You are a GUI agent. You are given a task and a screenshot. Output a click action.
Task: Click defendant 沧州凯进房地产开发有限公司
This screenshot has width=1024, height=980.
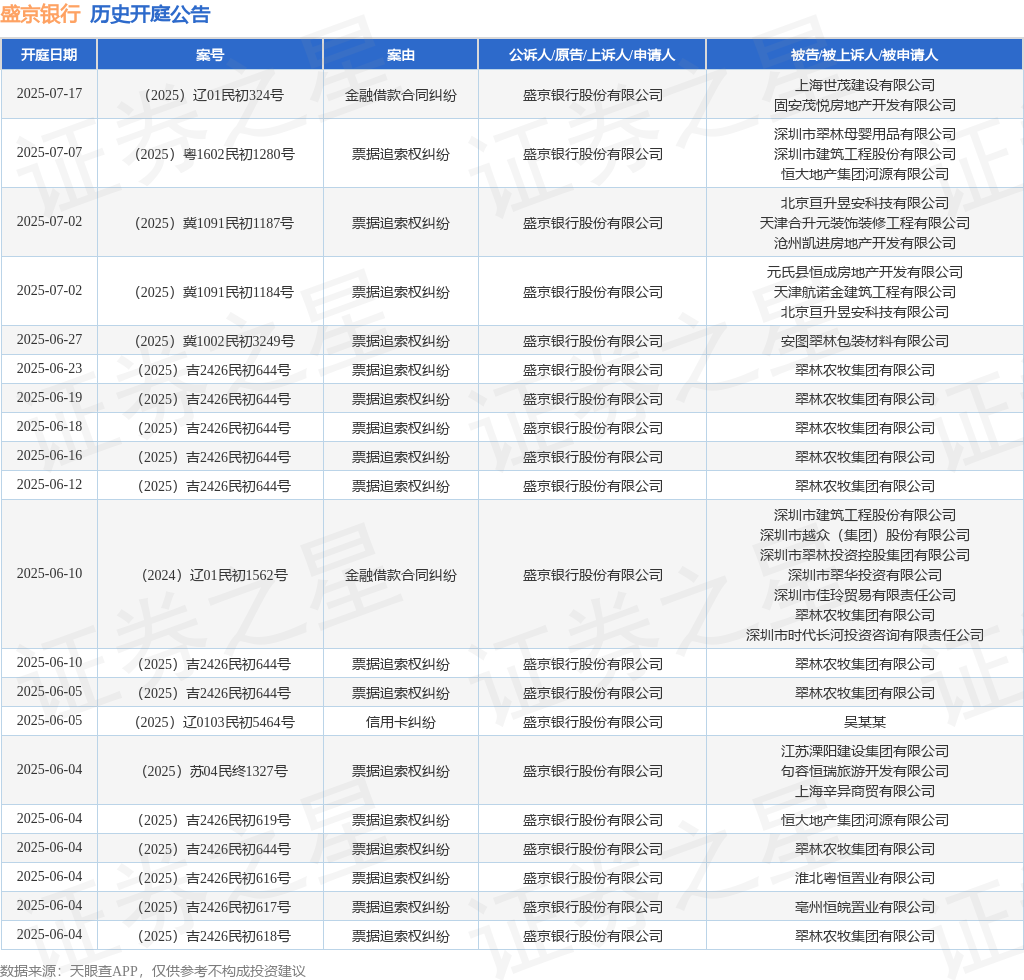pos(865,243)
